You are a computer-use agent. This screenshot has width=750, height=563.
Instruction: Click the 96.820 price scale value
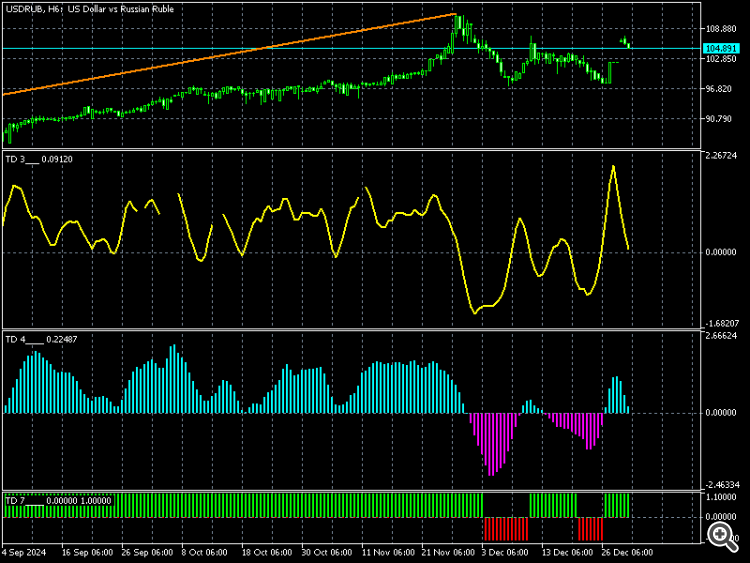719,89
